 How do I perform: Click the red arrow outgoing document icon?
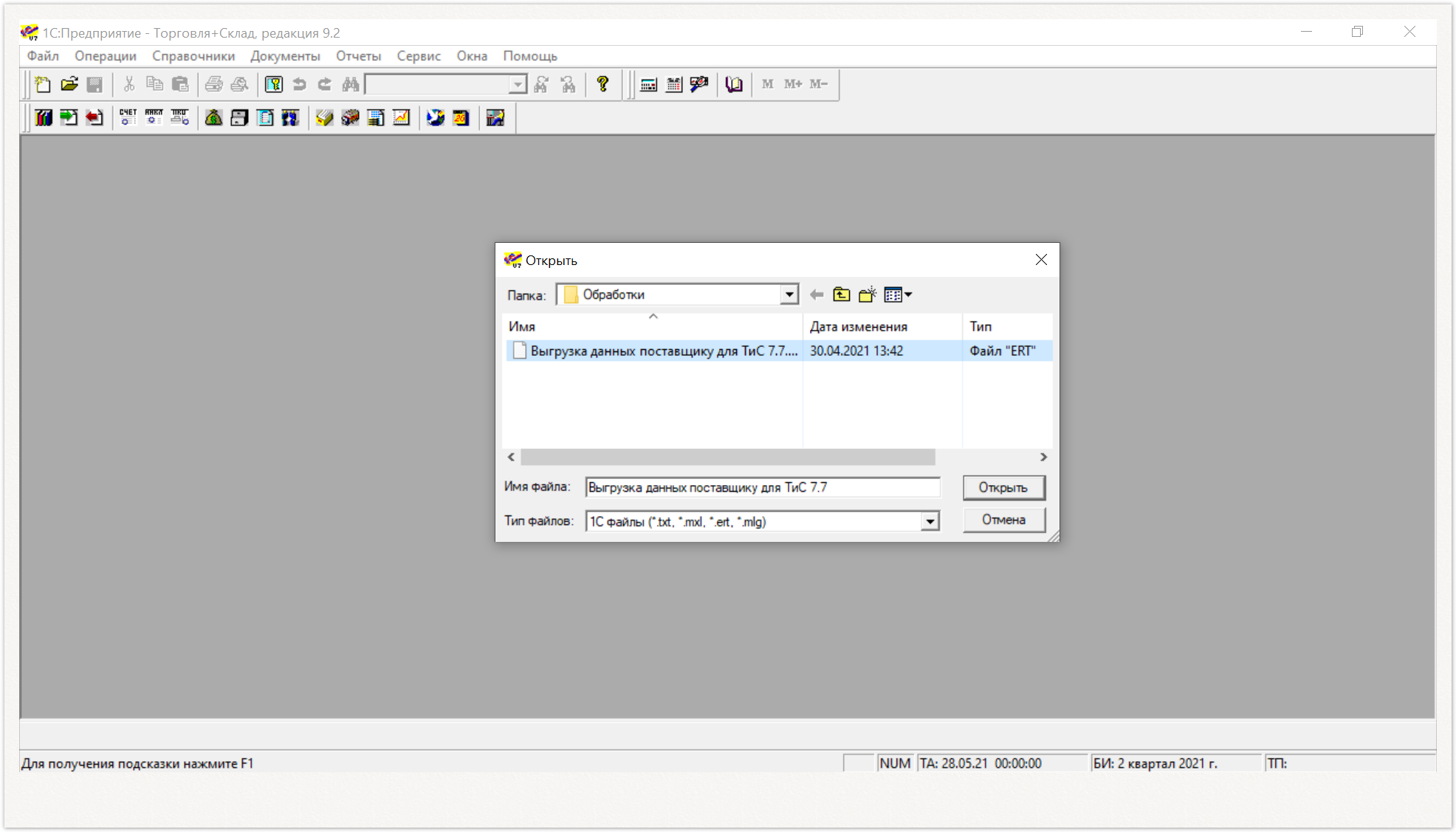[94, 117]
